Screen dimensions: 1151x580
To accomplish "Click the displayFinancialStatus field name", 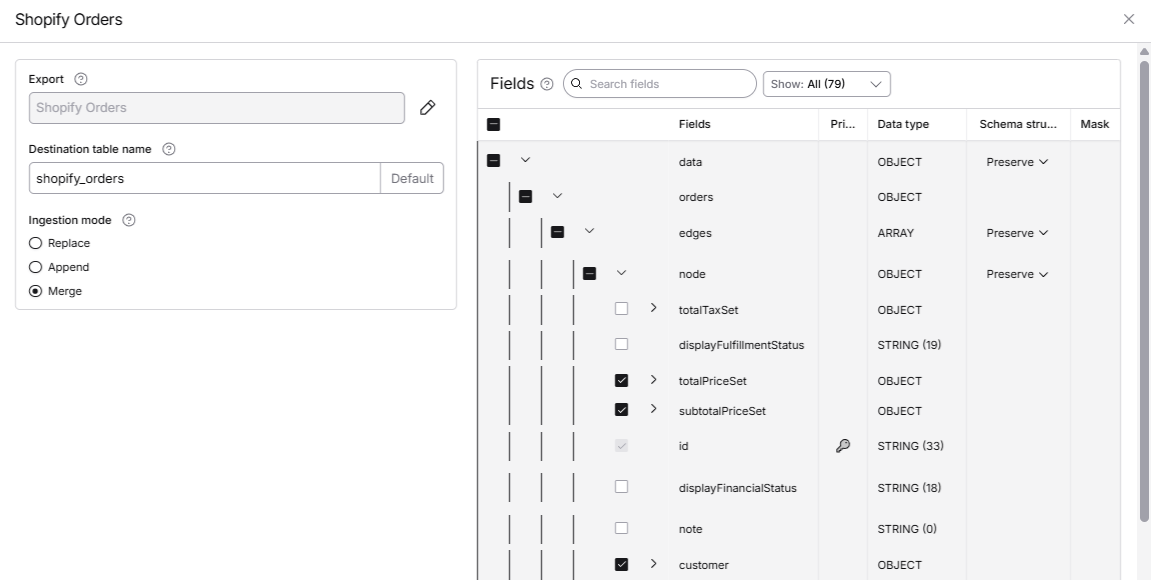I will [738, 488].
